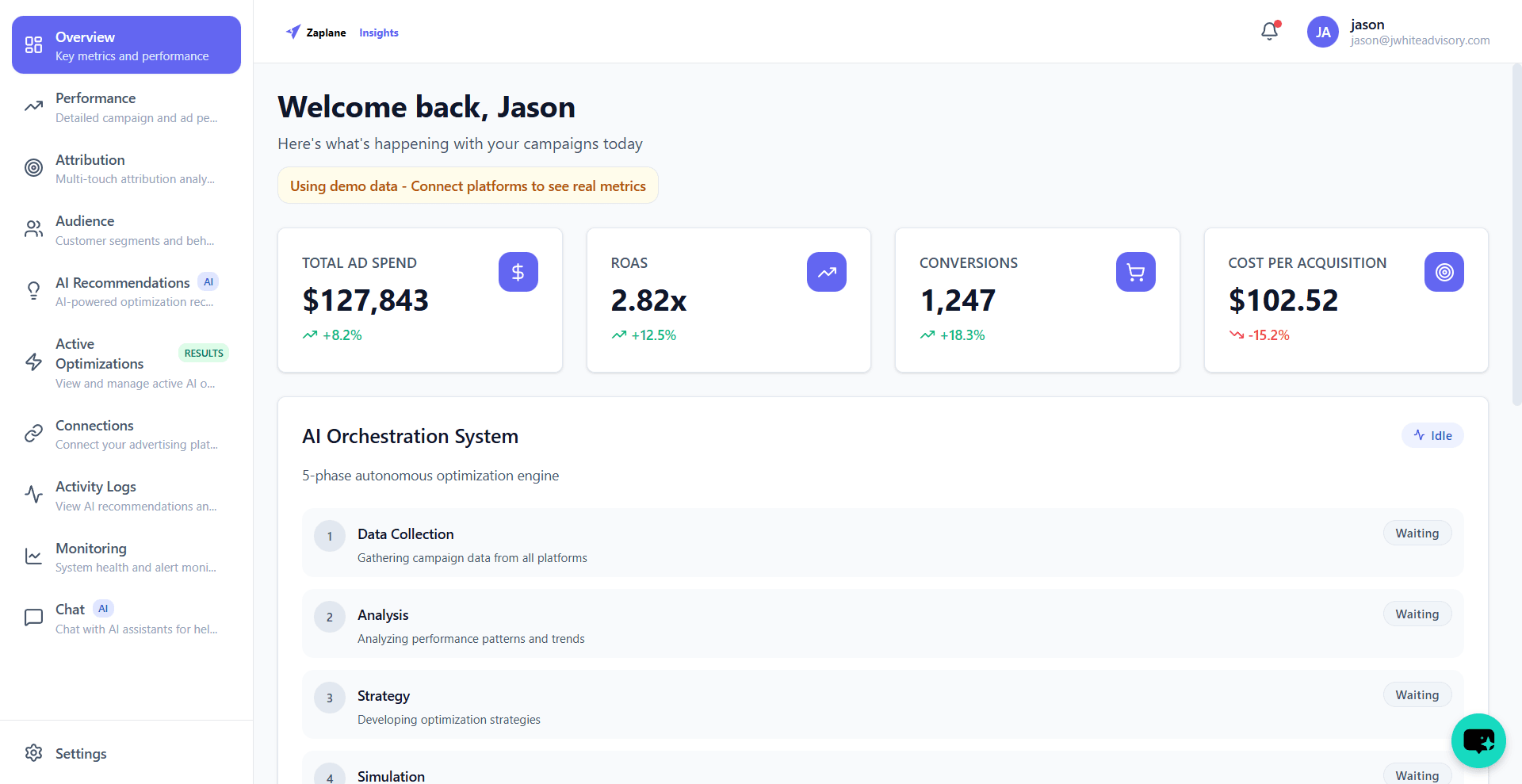
Task: Select Overview in the sidebar
Action: [125, 44]
